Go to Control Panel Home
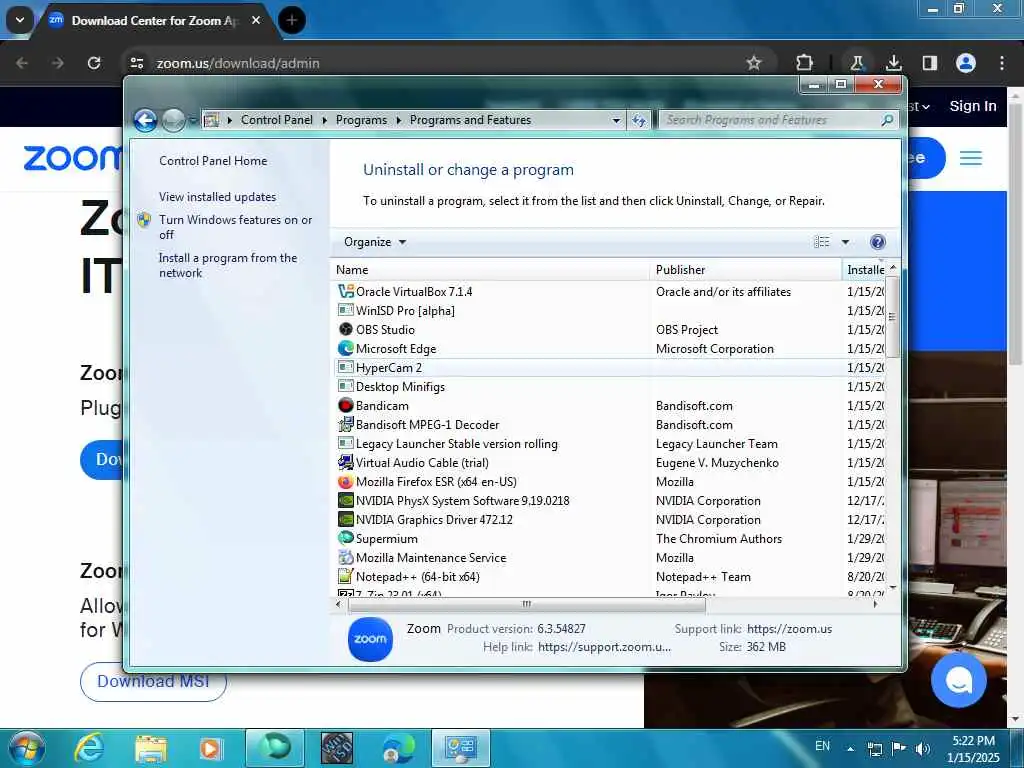The image size is (1024, 768). click(x=213, y=161)
